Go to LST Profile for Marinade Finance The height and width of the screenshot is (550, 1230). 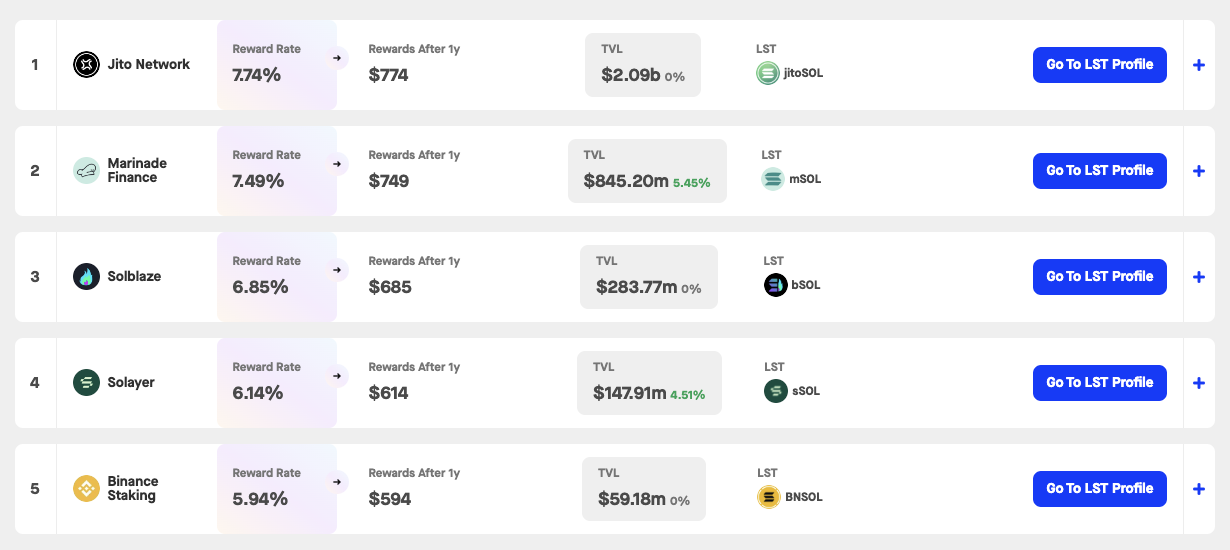point(1100,171)
